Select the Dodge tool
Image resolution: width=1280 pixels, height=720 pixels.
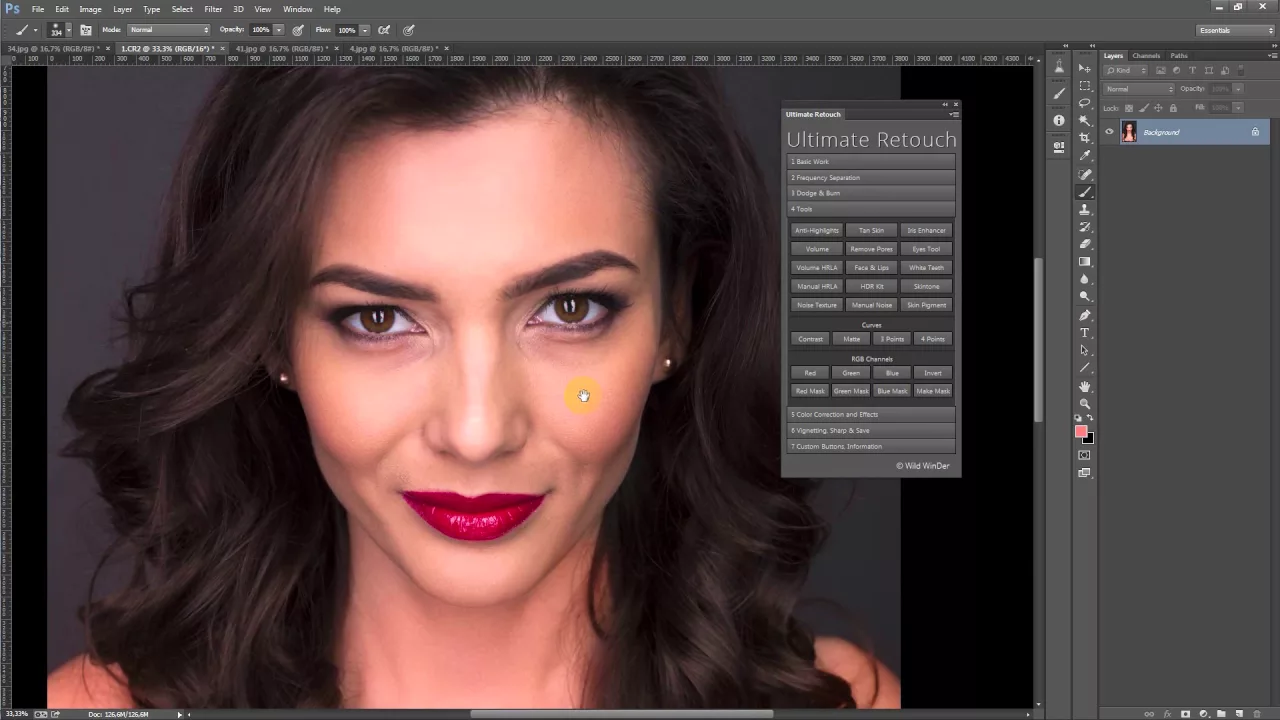[x=1085, y=297]
